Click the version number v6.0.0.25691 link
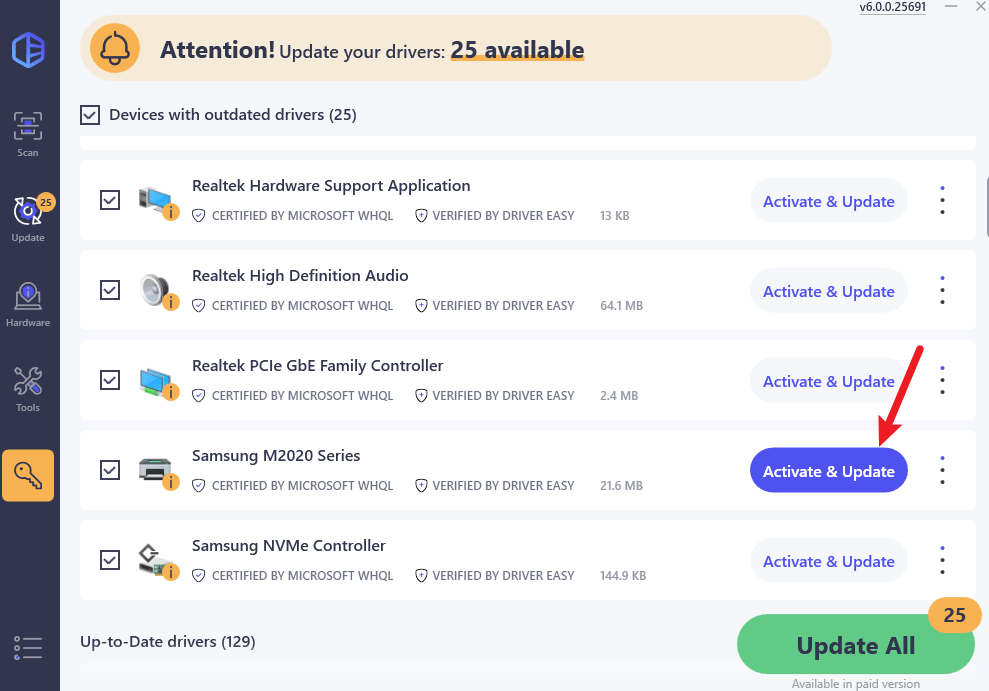Viewport: 989px width, 691px height. point(893,7)
